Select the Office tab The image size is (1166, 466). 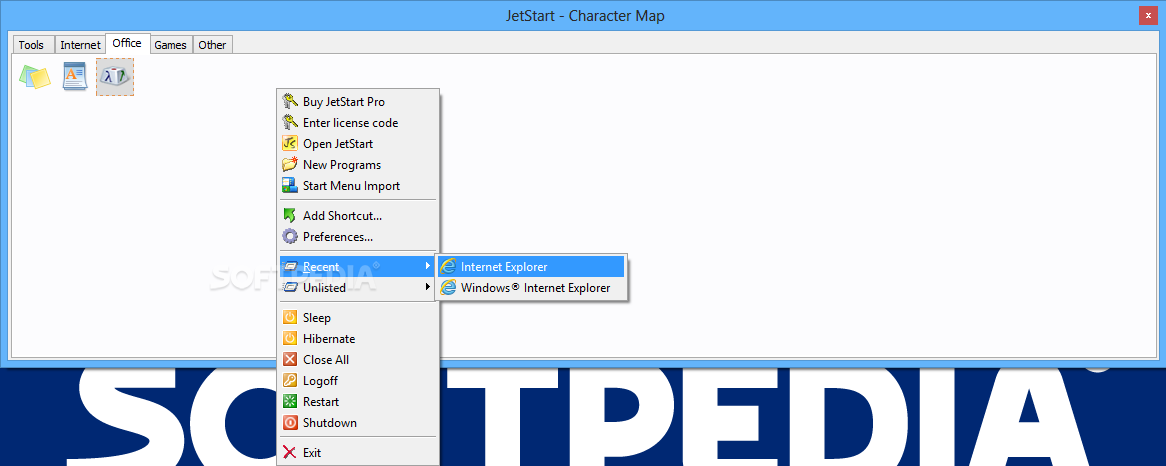(127, 43)
